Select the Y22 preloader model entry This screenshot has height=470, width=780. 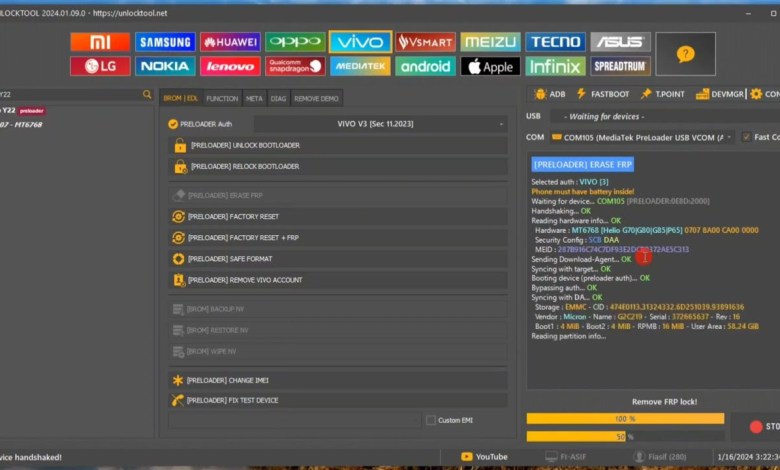(24, 111)
